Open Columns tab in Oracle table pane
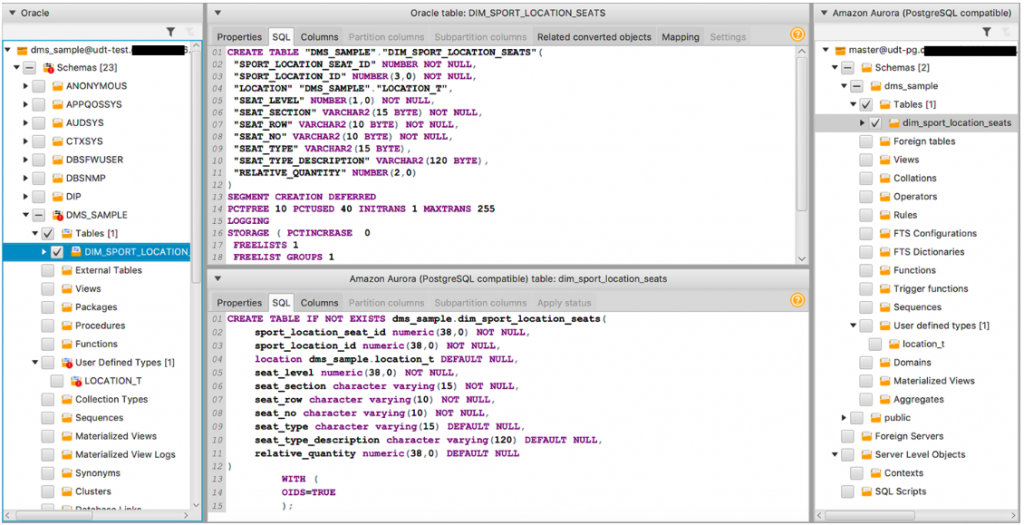 [319, 37]
